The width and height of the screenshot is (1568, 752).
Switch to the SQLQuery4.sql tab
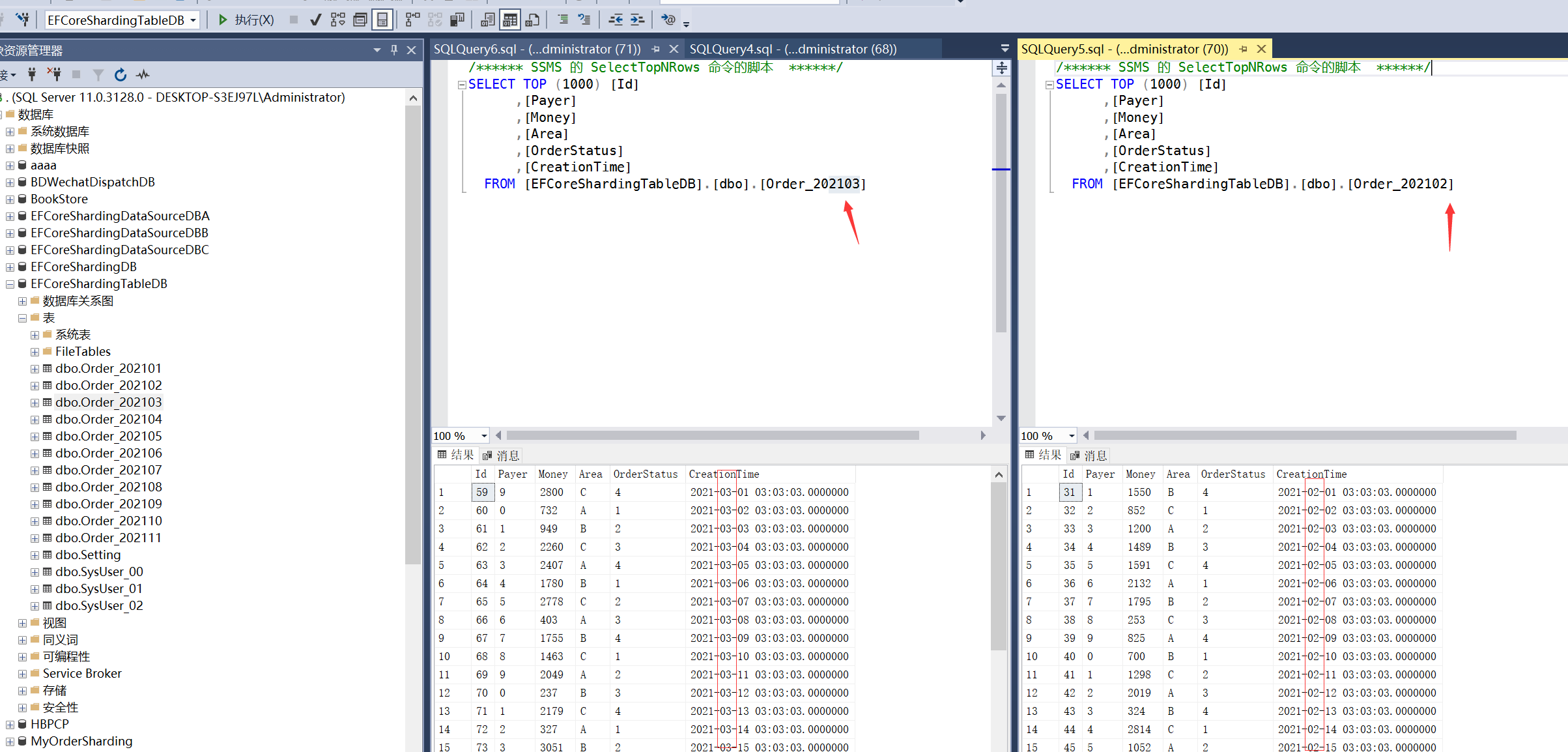(x=792, y=50)
